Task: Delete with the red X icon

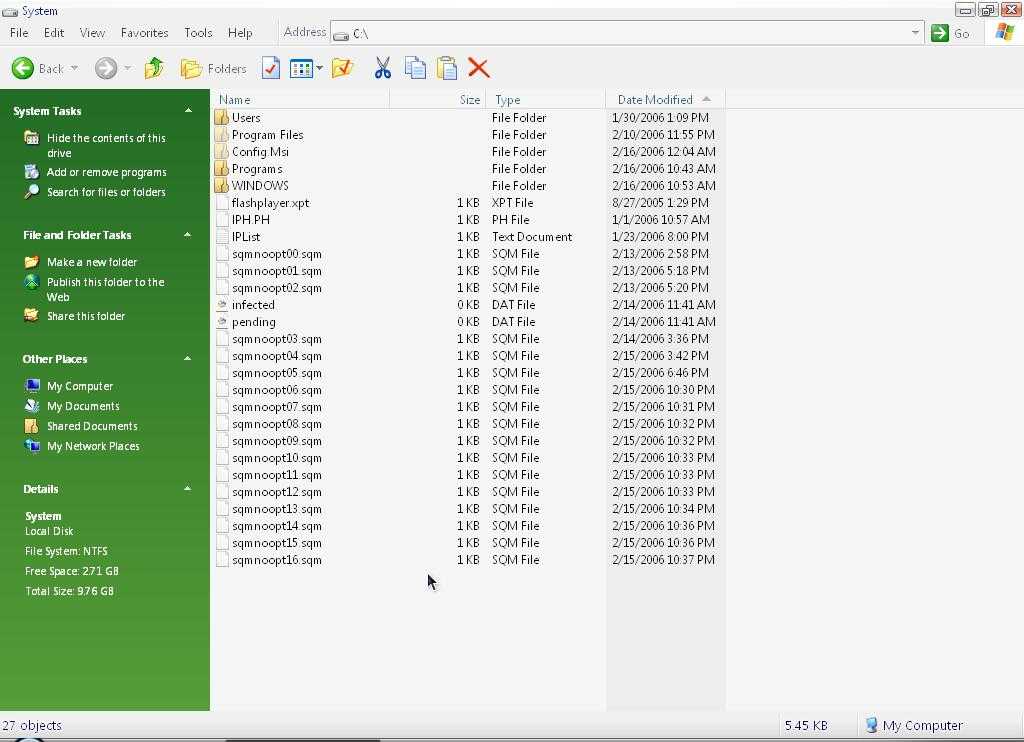Action: (x=479, y=68)
